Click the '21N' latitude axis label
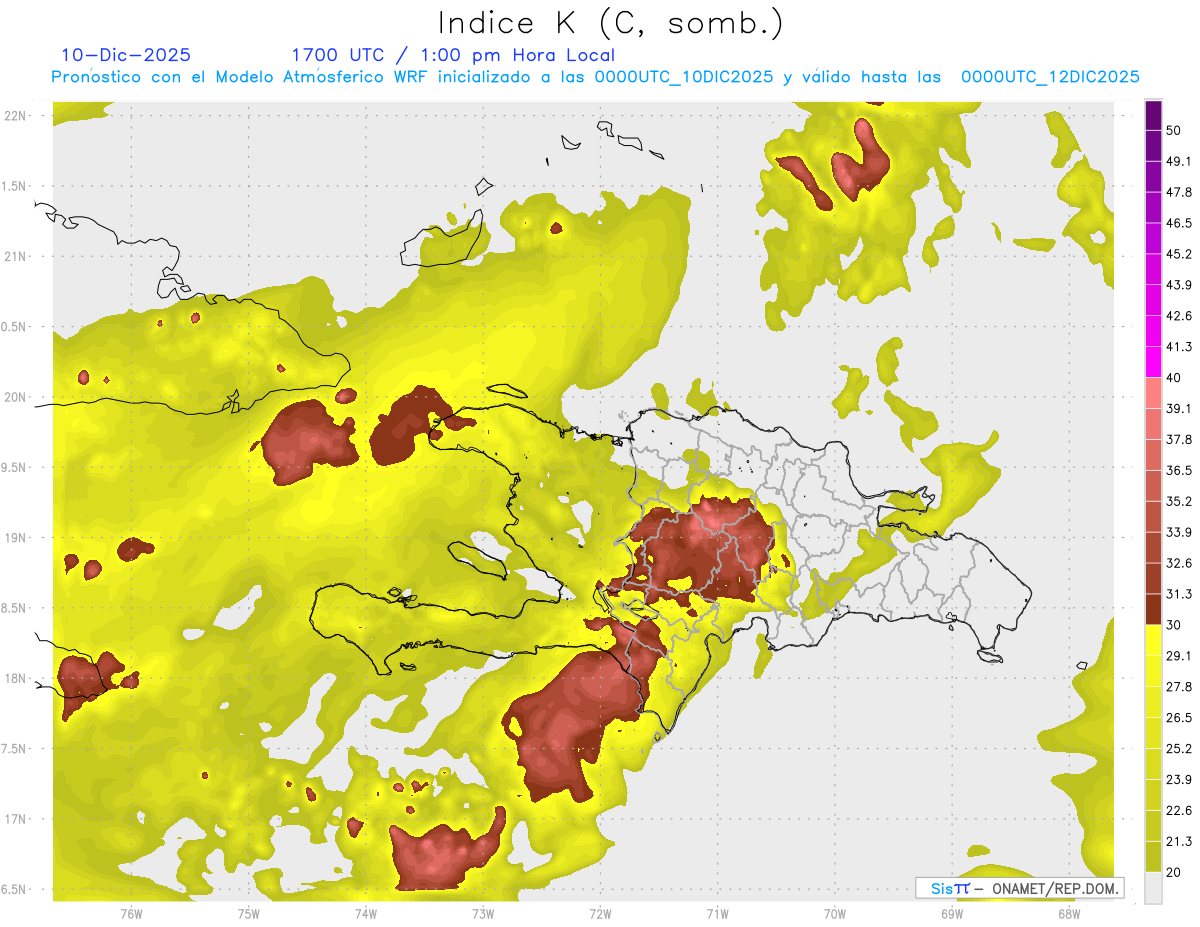 pos(15,256)
